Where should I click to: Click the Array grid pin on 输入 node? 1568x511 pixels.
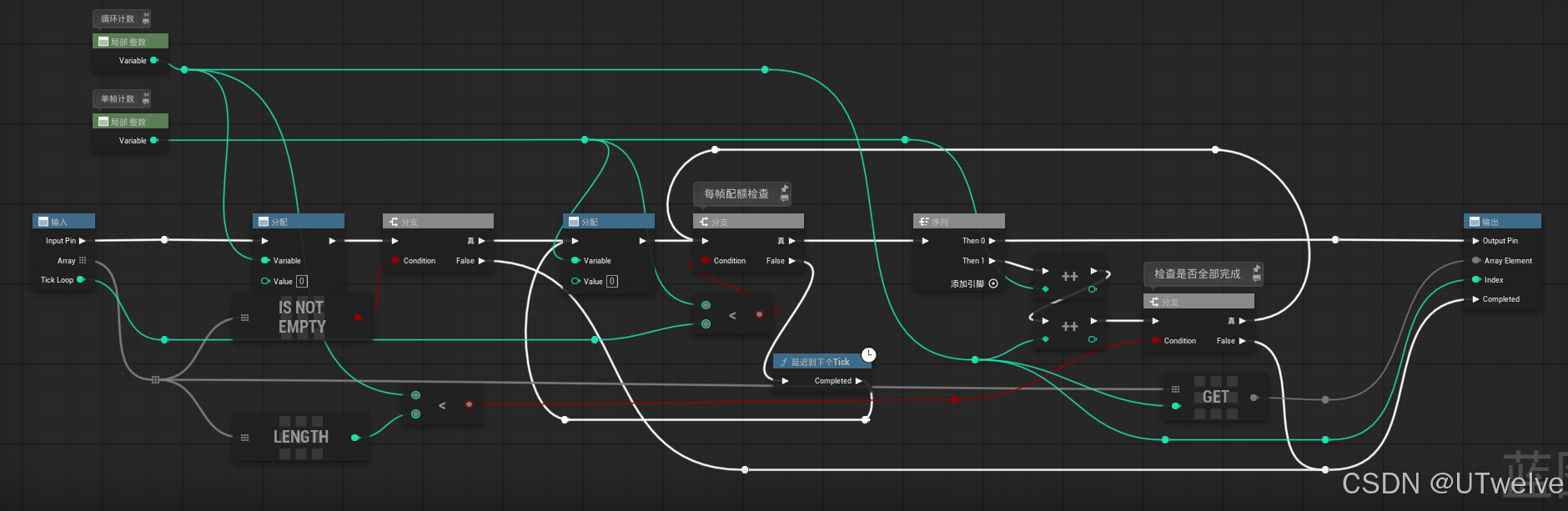(x=83, y=260)
